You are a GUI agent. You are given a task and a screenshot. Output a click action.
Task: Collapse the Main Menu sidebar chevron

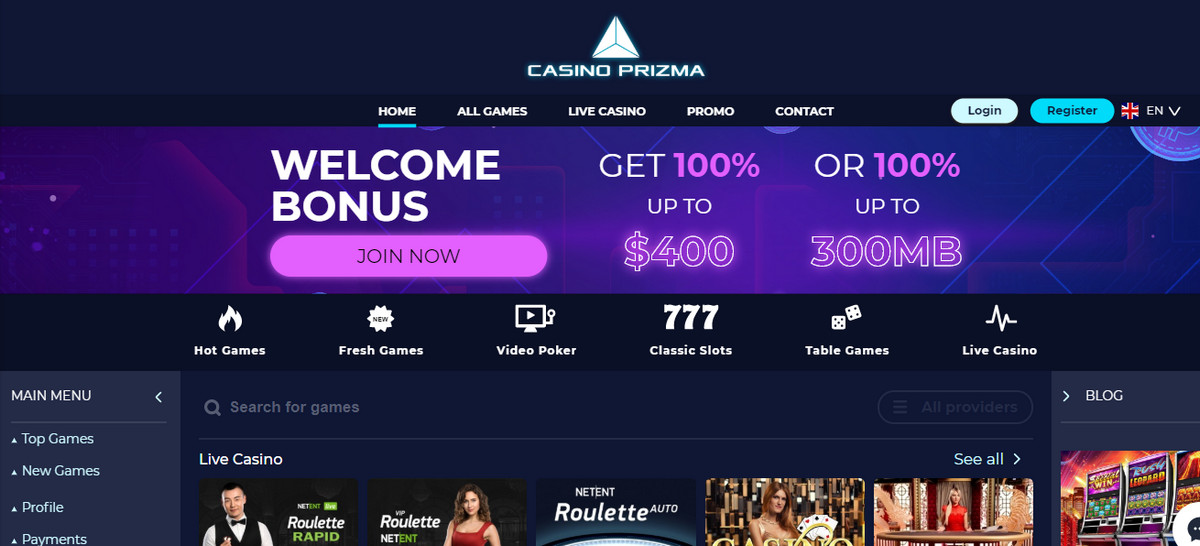tap(158, 397)
